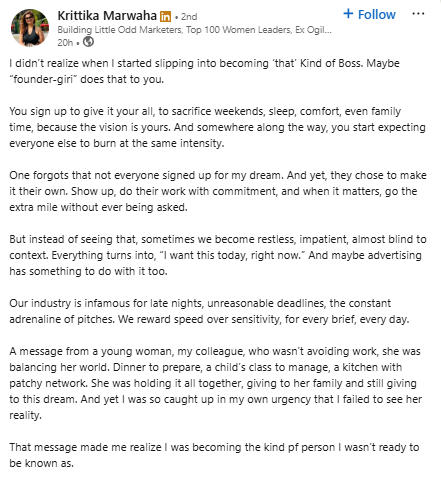Open the three-dot more options menu
441x481 pixels.
418,14
